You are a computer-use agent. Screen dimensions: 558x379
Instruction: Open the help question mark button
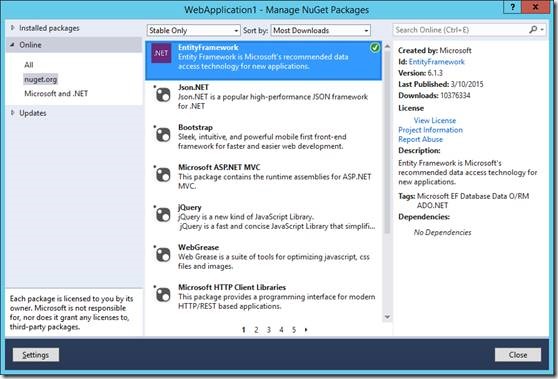point(512,7)
